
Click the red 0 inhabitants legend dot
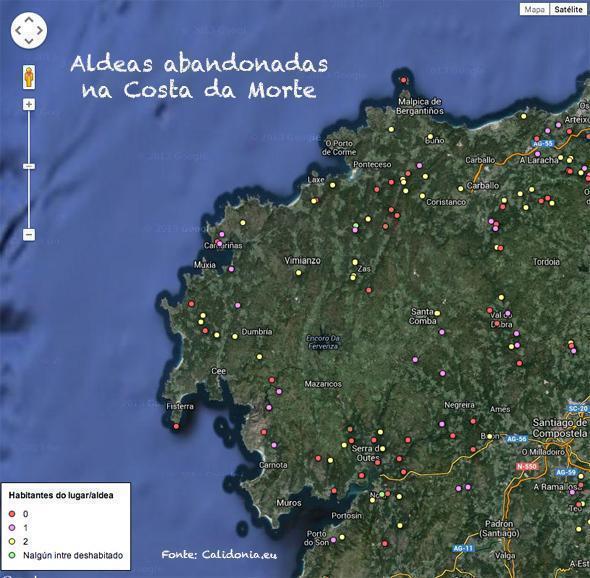tap(12, 514)
